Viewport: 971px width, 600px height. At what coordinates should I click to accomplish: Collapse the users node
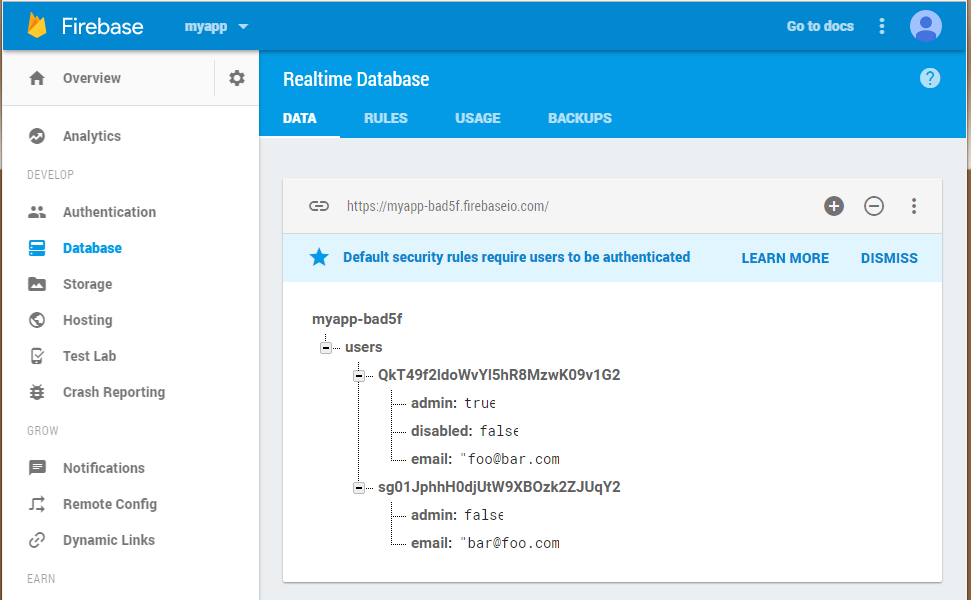(326, 347)
